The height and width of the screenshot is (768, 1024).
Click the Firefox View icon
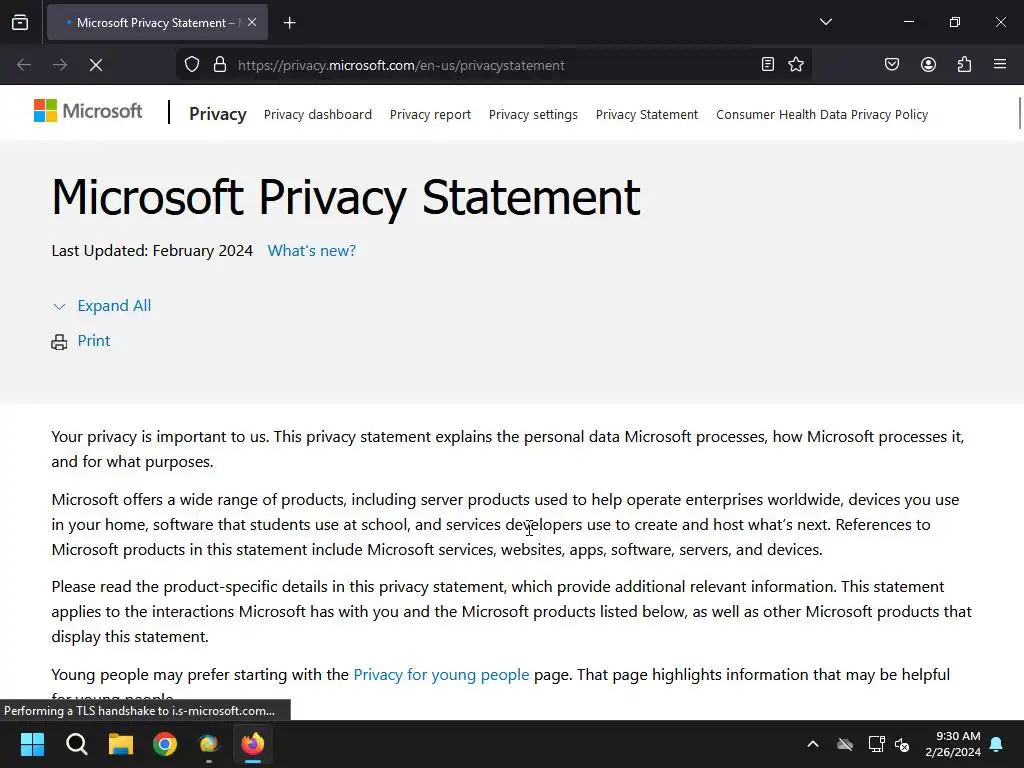pyautogui.click(x=20, y=22)
